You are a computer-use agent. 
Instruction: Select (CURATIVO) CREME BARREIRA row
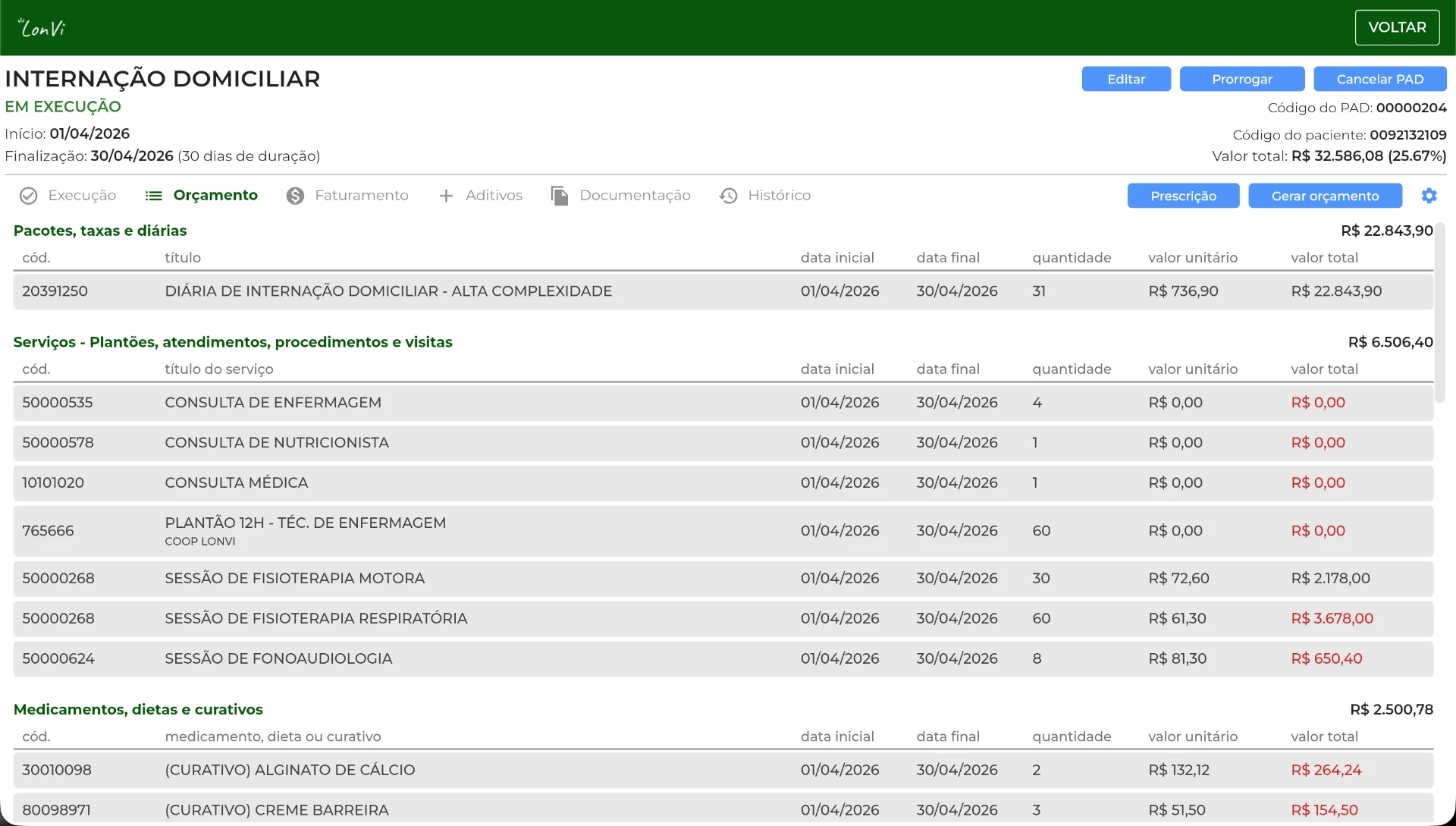(x=723, y=809)
